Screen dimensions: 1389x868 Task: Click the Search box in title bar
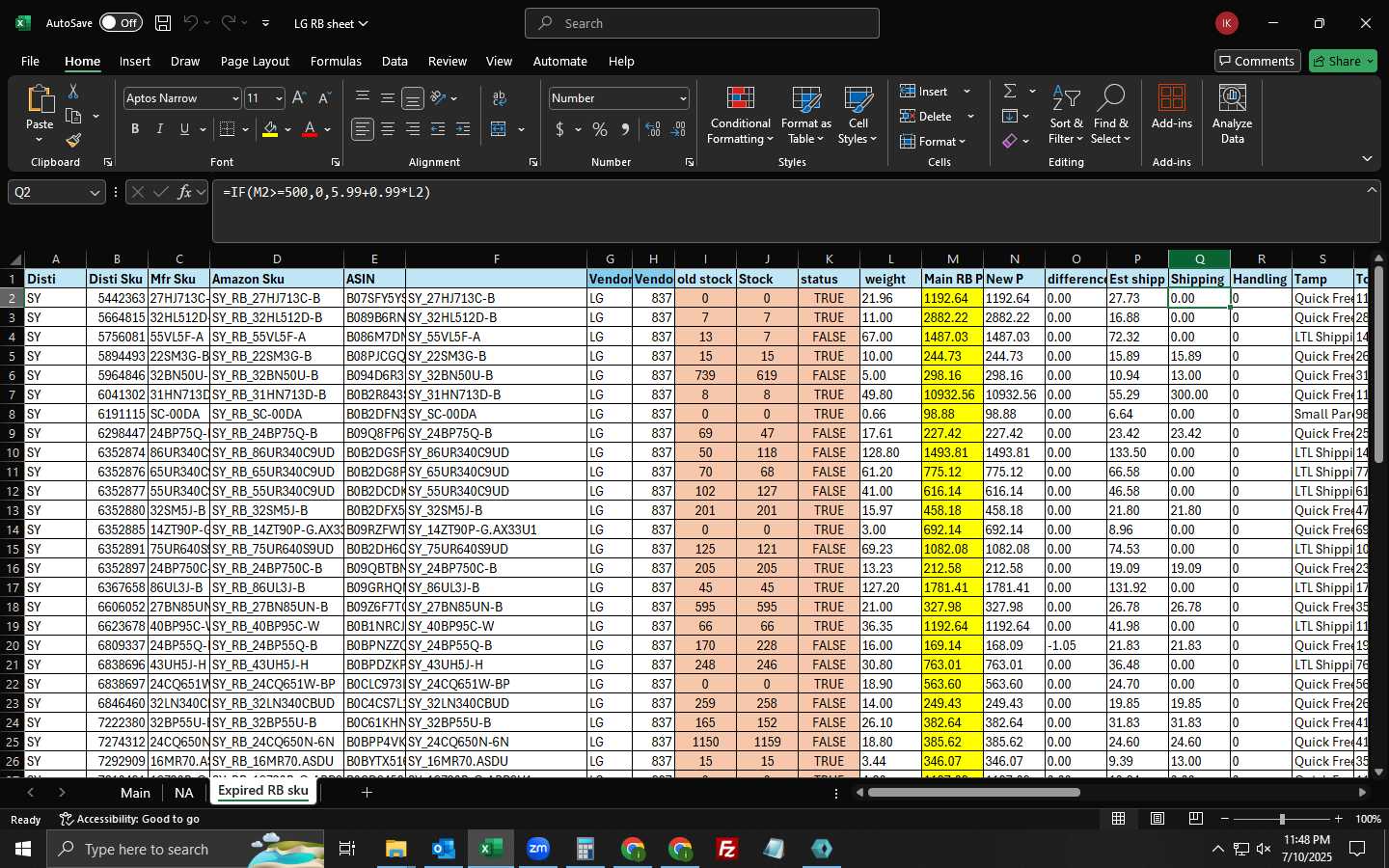point(702,23)
